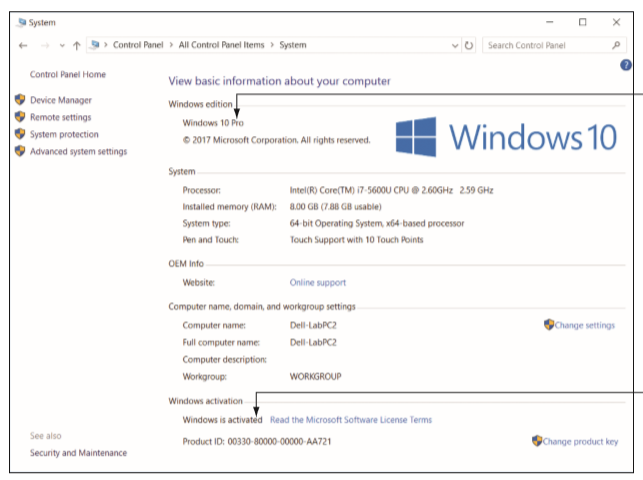The image size is (643, 480).
Task: Open address bar history dropdown
Action: [x=455, y=45]
